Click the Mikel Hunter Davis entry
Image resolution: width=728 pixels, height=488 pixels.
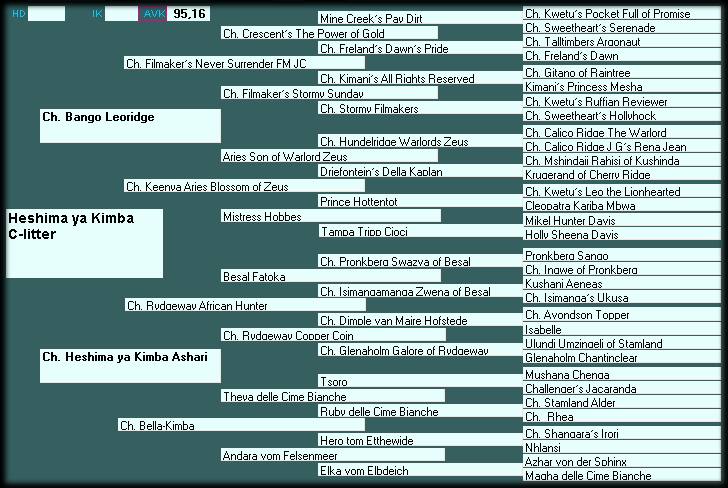point(622,220)
